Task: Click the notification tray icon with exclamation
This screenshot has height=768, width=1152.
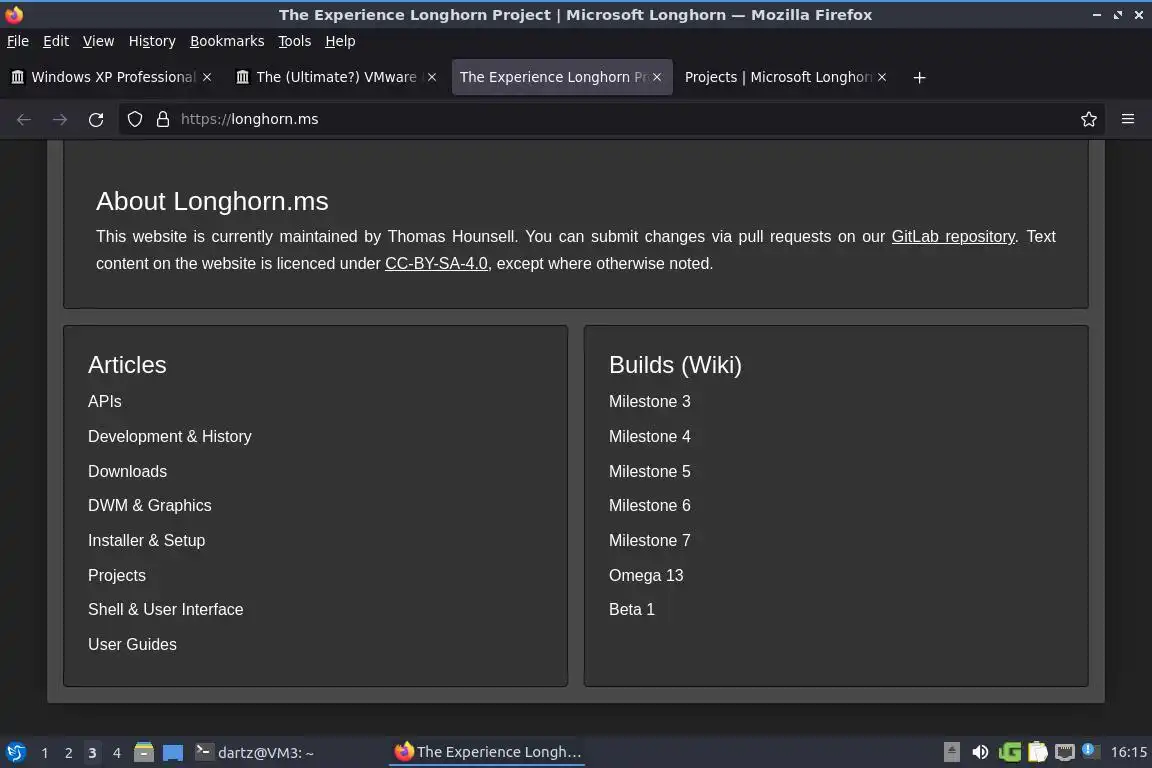Action: (1091, 750)
